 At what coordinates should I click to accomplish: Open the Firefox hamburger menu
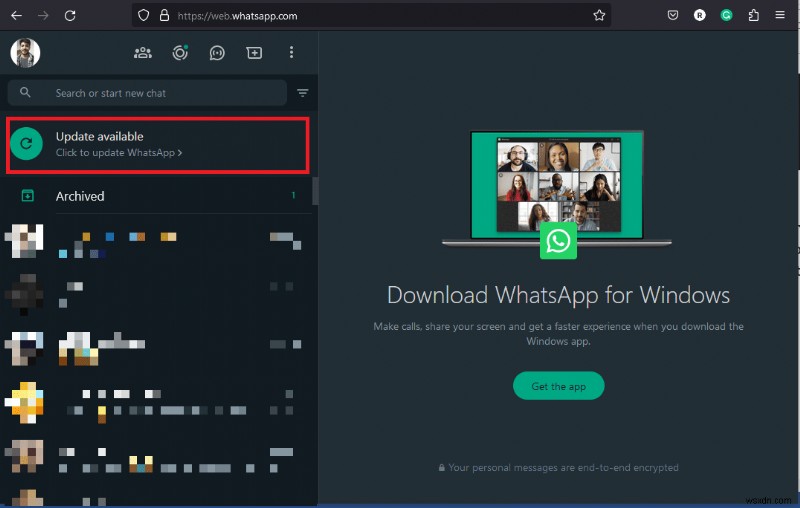point(780,15)
